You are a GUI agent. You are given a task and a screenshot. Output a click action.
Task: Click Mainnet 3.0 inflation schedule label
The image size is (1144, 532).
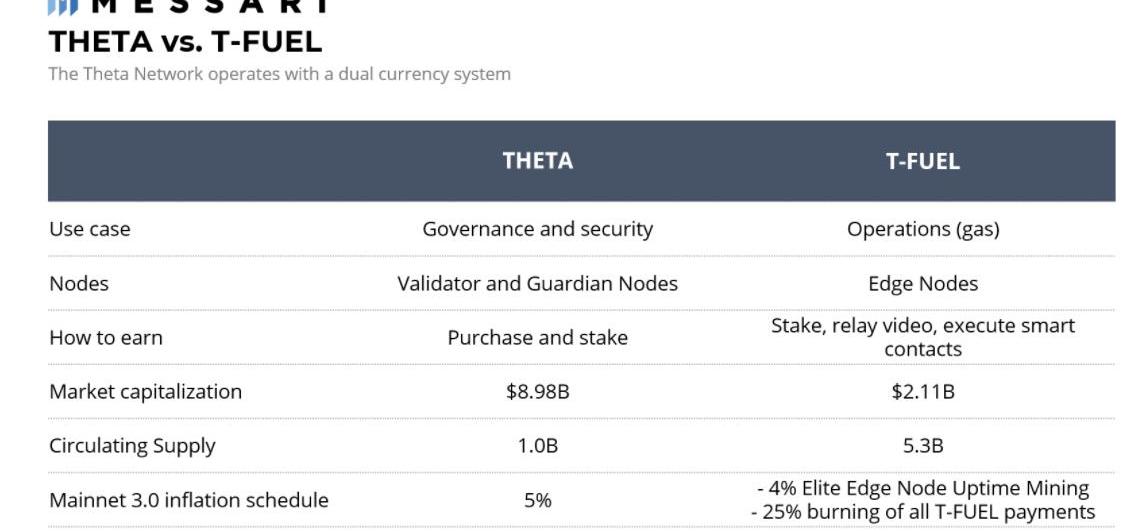click(x=189, y=500)
